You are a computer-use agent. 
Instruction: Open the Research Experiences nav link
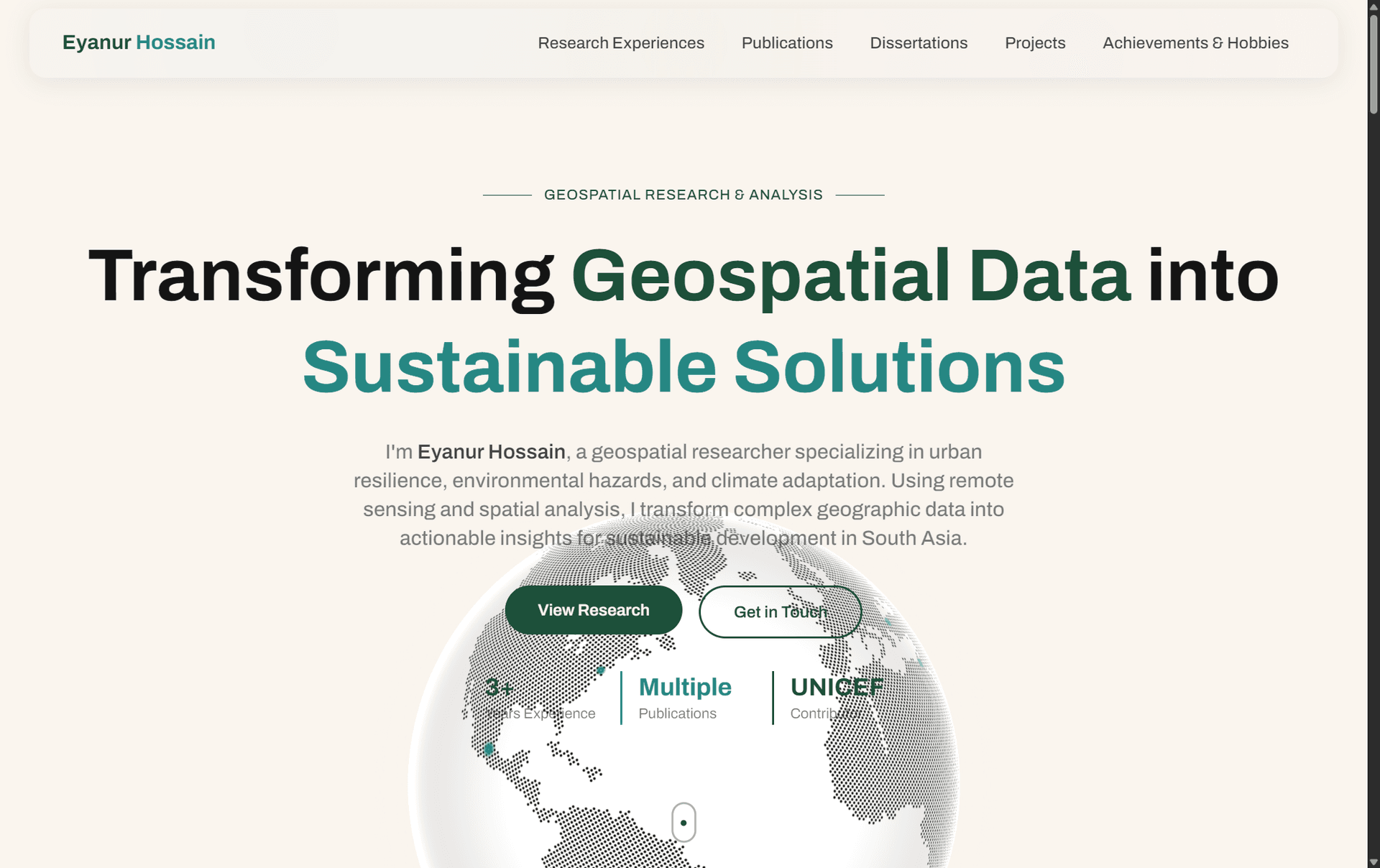click(x=621, y=43)
